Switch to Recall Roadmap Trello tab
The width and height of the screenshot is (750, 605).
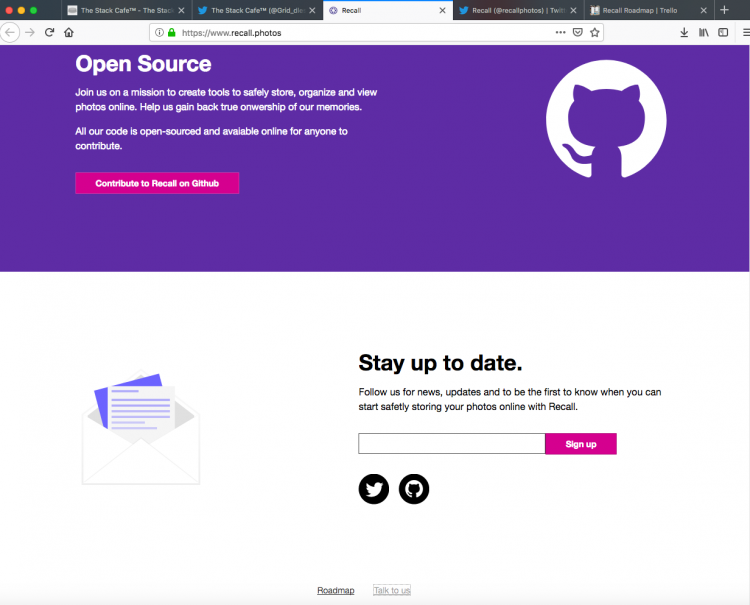(x=649, y=10)
